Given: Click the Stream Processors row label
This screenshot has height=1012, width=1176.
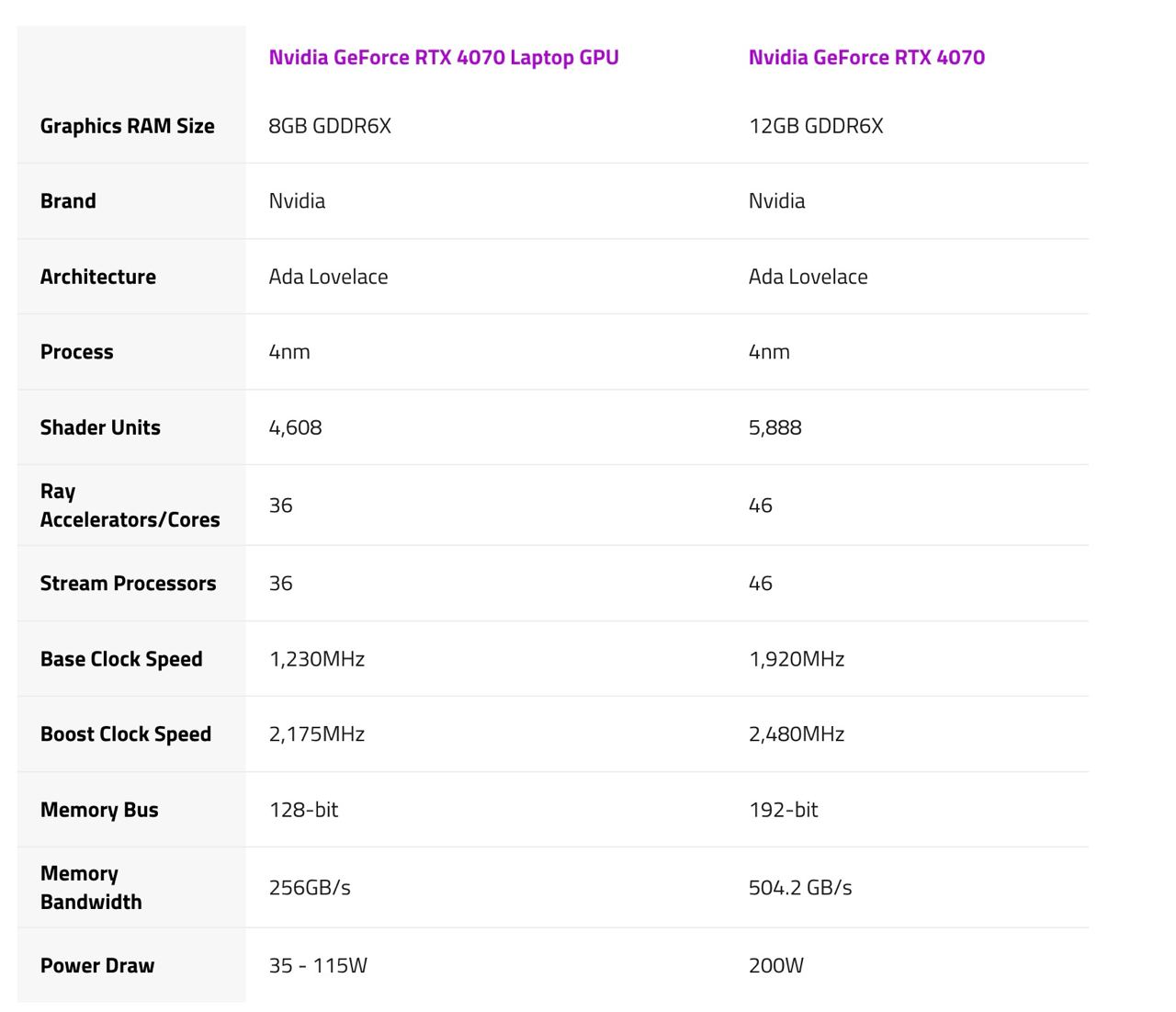Looking at the screenshot, I should (x=128, y=584).
